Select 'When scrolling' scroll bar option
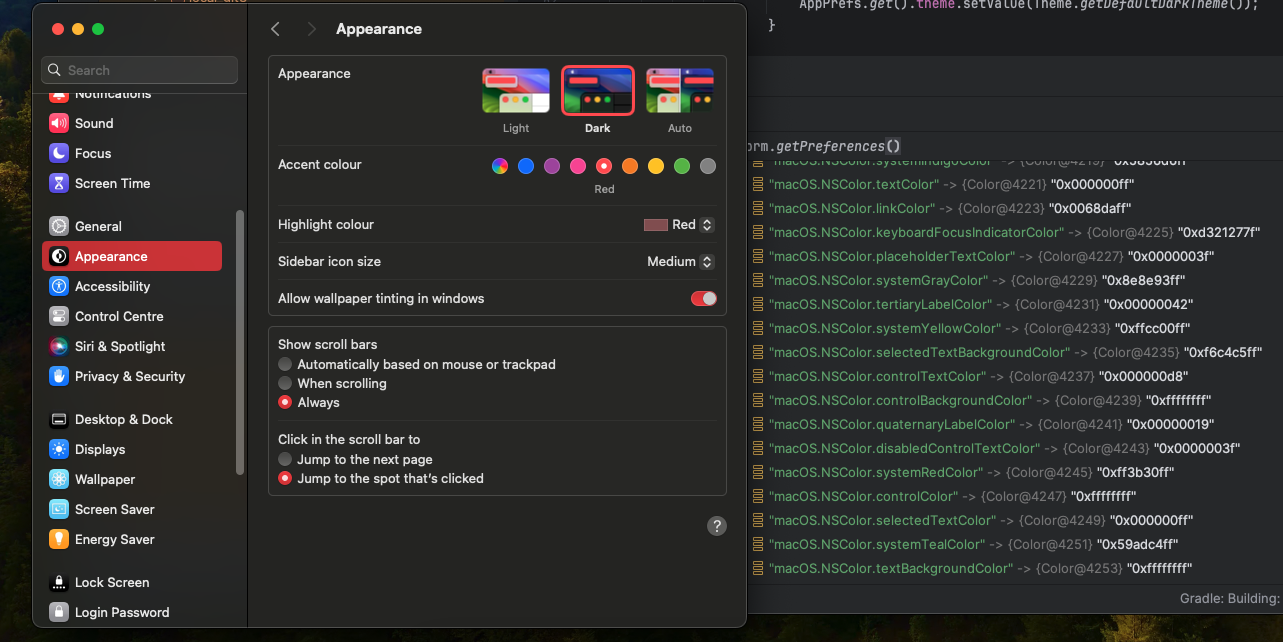Viewport: 1283px width, 642px height. pyautogui.click(x=286, y=383)
